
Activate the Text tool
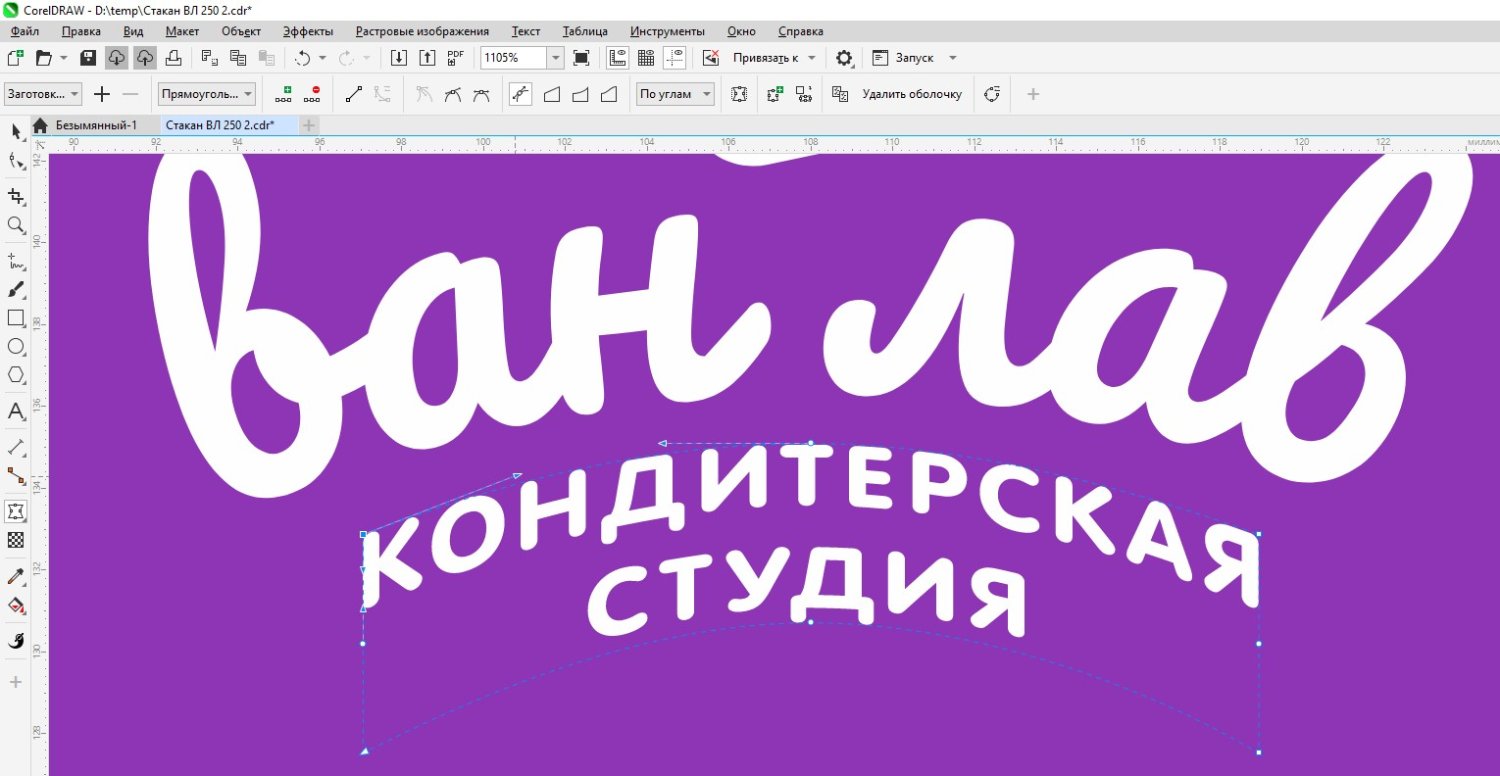coord(16,411)
